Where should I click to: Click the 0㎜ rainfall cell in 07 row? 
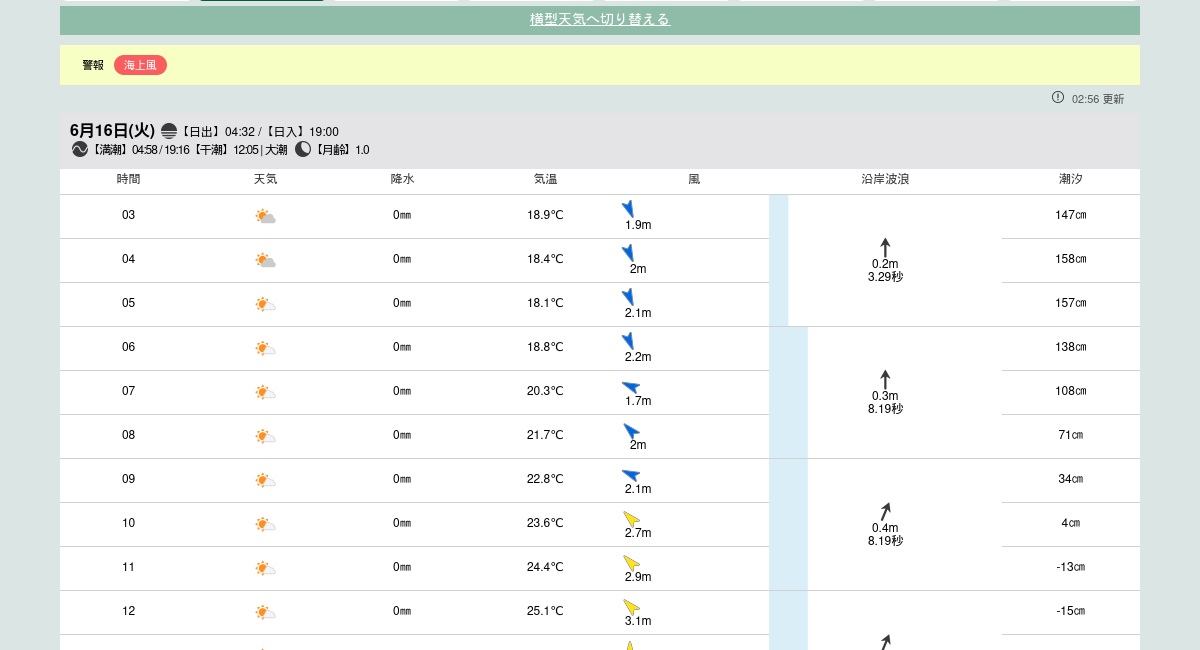[x=402, y=391]
